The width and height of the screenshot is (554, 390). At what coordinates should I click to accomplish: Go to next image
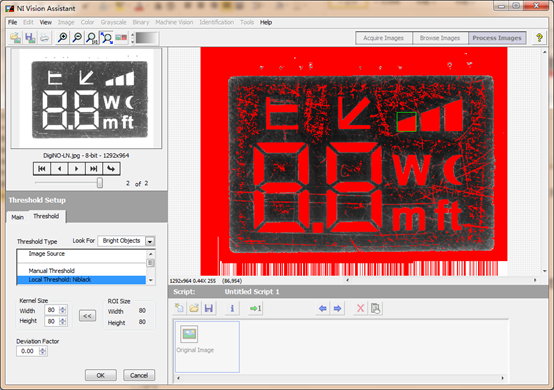(76, 169)
